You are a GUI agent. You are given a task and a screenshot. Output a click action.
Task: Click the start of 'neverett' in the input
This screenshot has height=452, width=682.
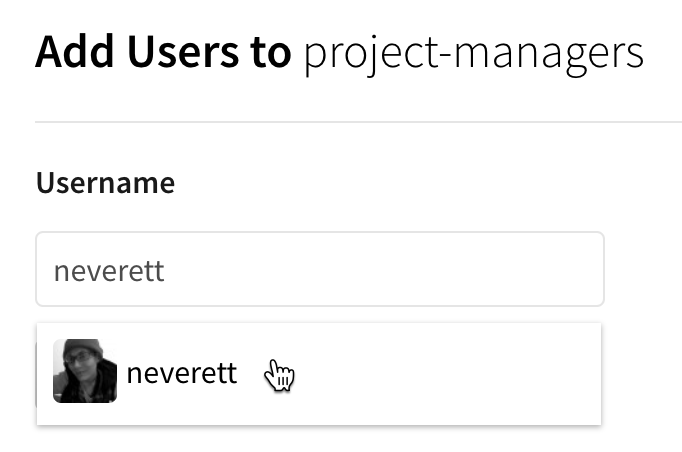pos(54,270)
